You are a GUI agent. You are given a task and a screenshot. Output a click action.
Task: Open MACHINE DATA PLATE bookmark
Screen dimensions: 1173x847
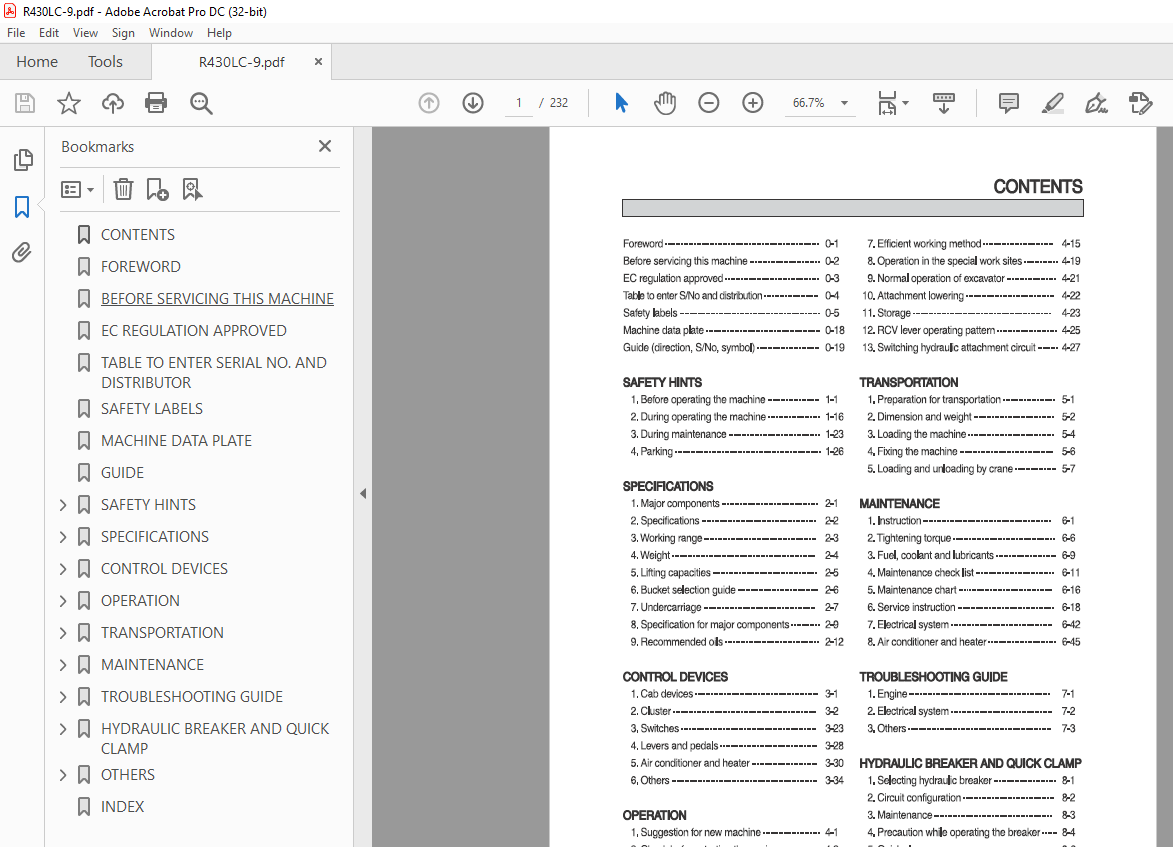(x=177, y=441)
